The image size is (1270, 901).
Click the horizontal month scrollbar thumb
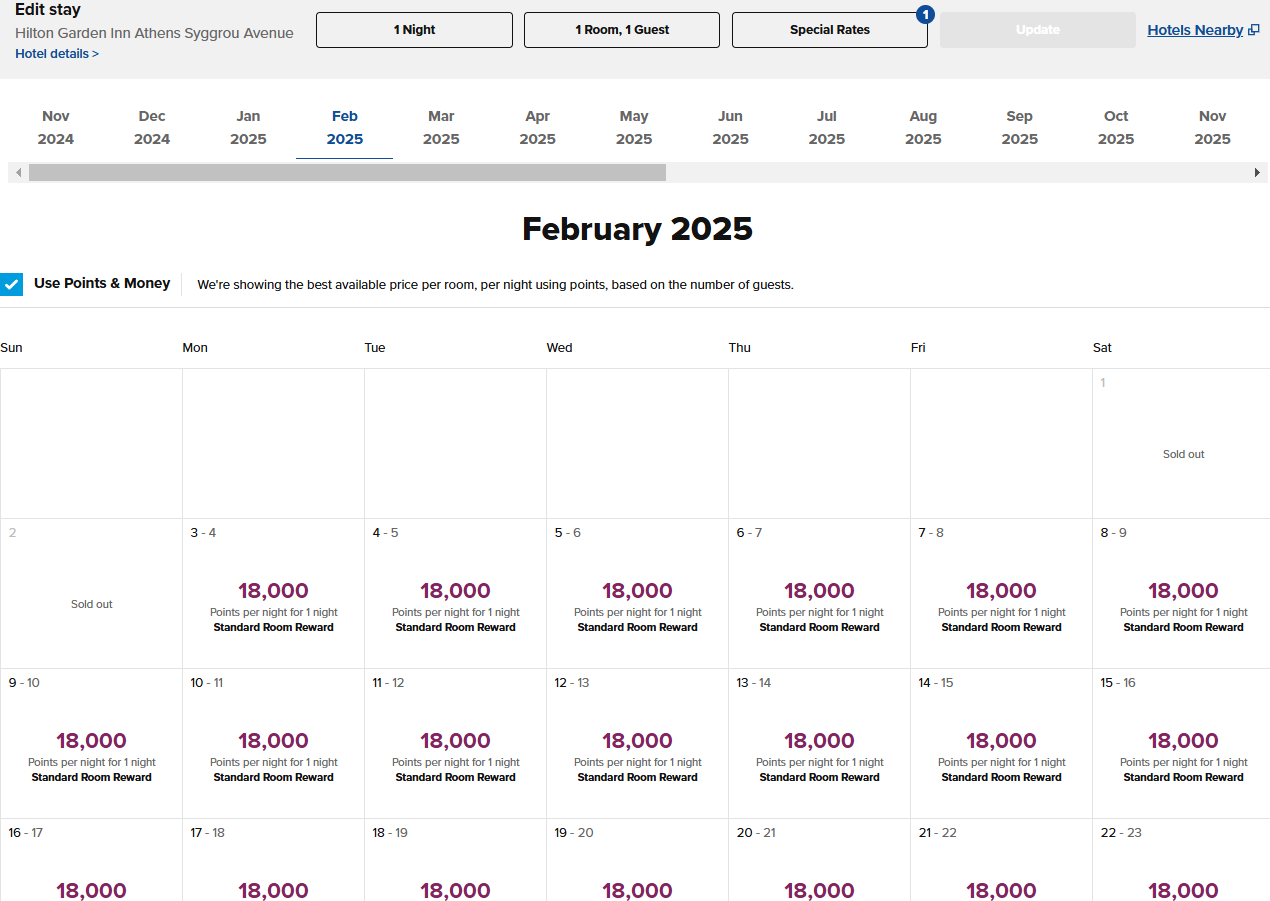[x=347, y=173]
